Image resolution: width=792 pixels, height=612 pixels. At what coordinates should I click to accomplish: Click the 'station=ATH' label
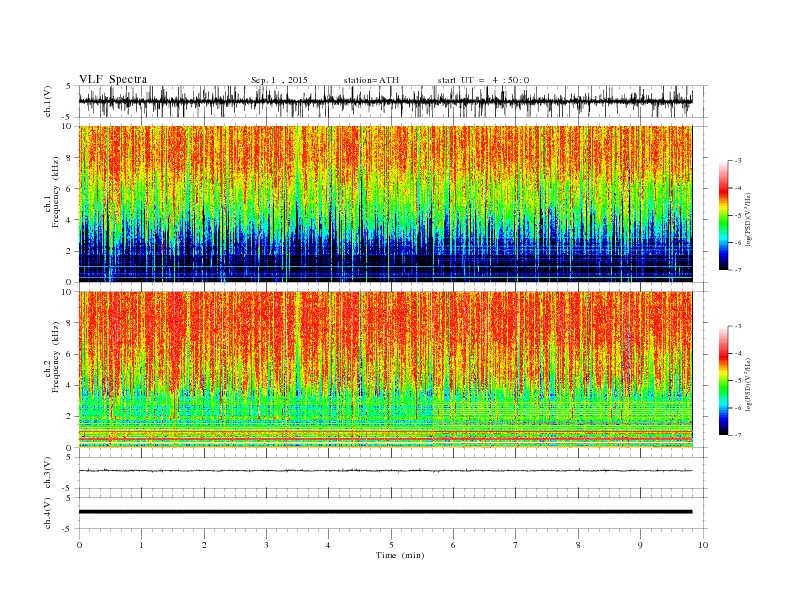(x=371, y=80)
